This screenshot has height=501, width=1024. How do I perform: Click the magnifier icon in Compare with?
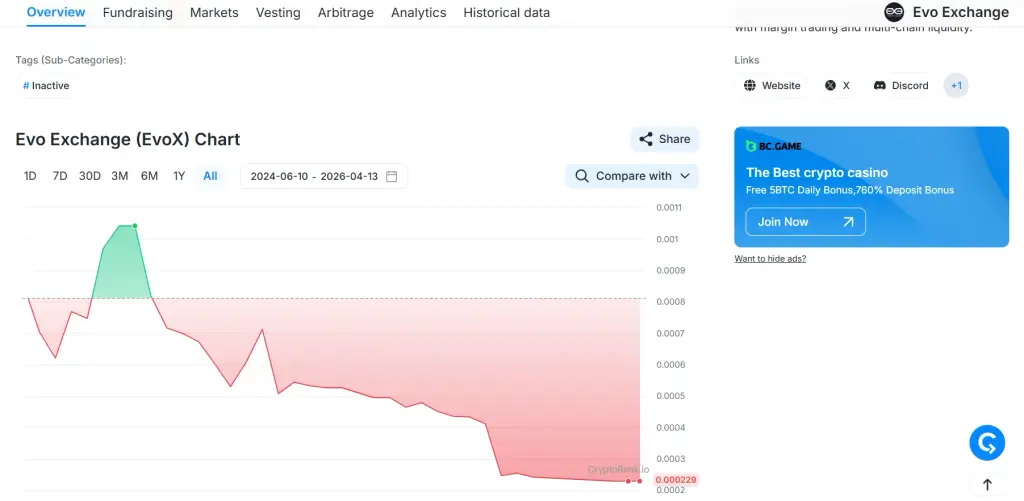(x=581, y=176)
